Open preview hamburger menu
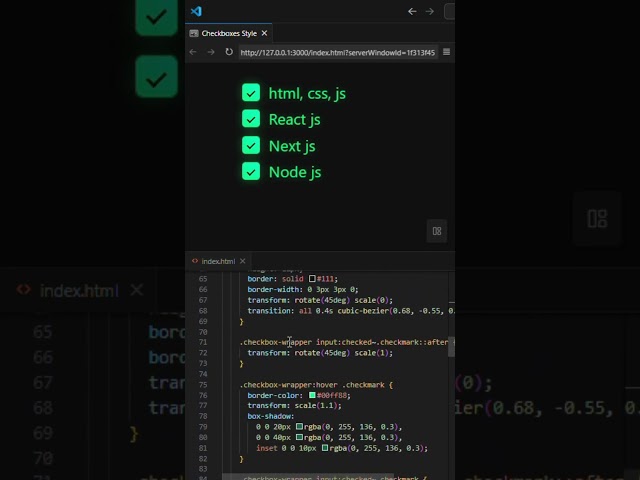This screenshot has height=480, width=640. click(x=447, y=52)
